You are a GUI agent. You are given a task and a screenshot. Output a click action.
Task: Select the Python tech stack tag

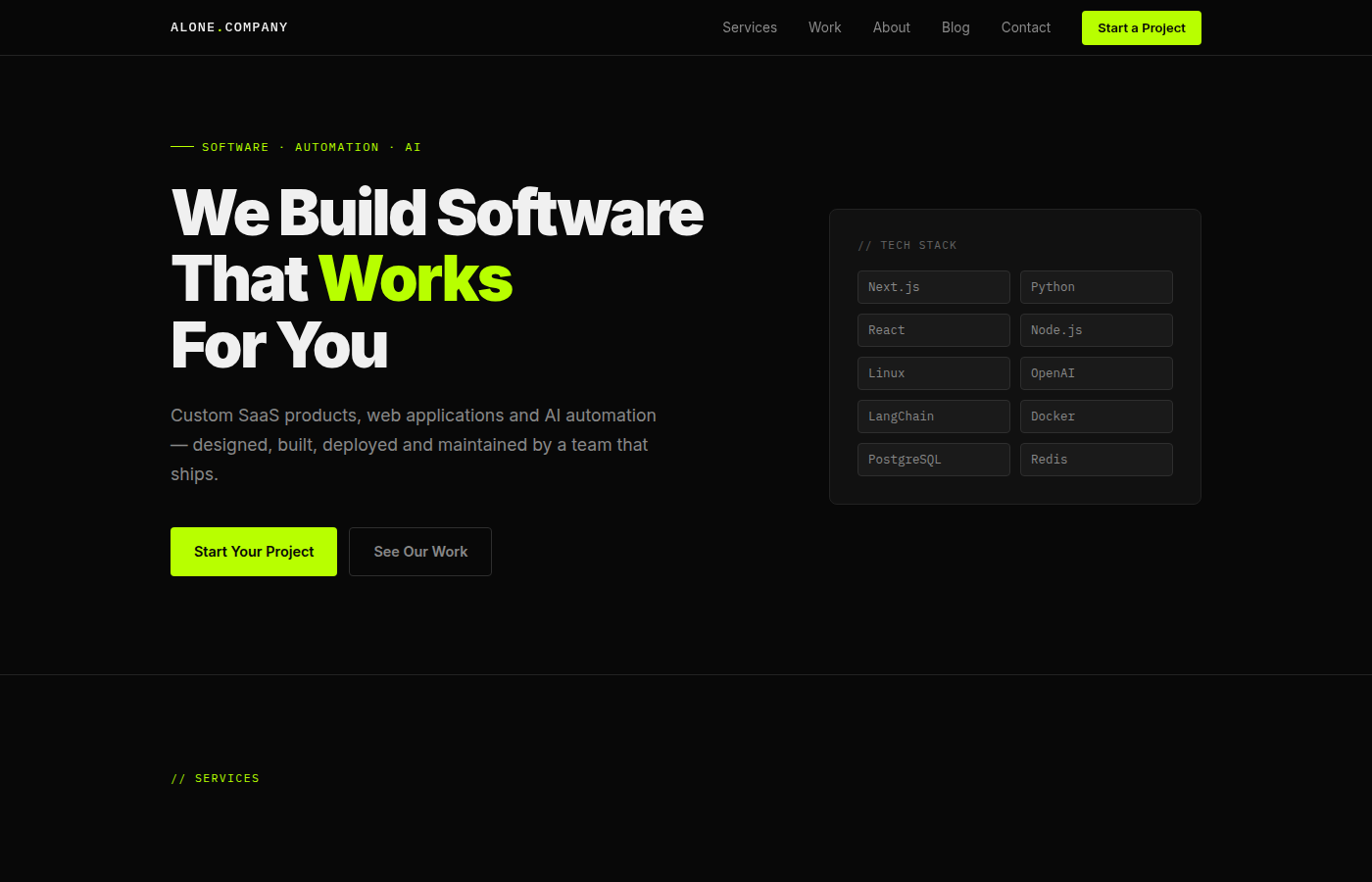click(x=1096, y=286)
